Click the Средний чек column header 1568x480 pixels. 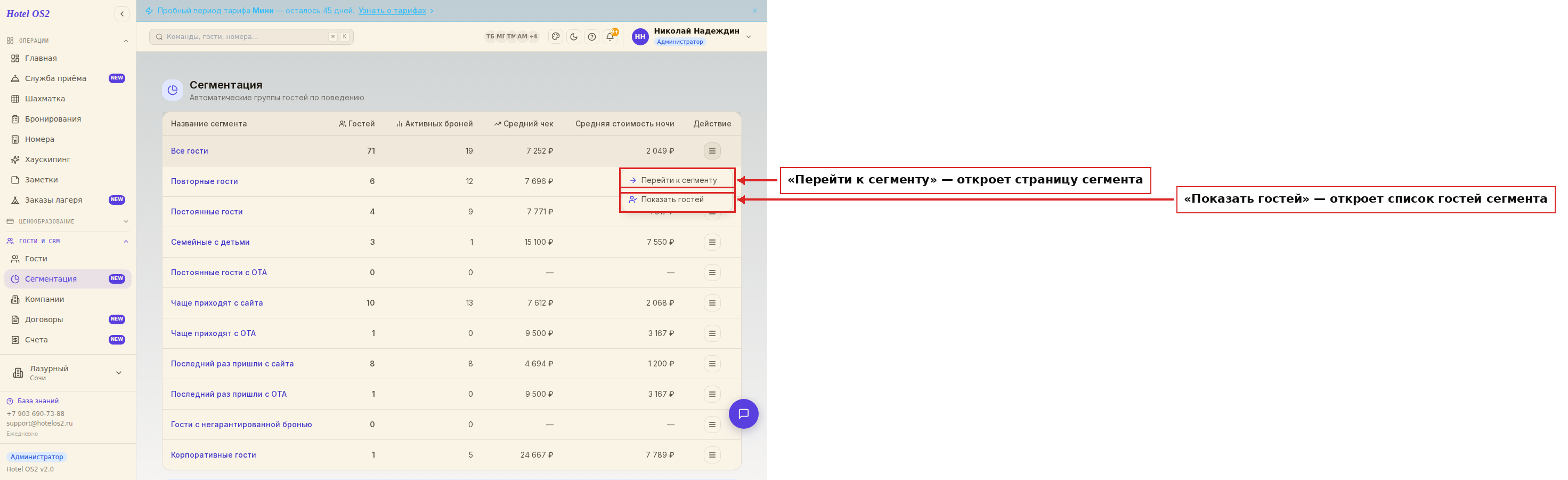coord(524,124)
